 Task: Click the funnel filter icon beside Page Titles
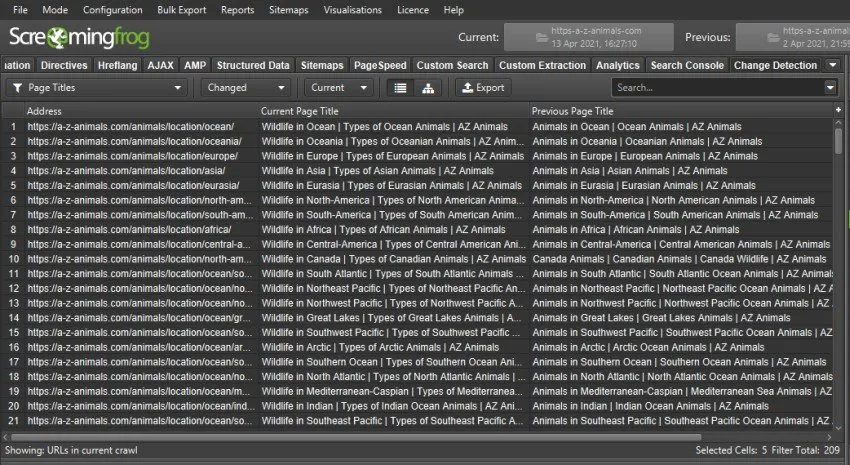point(17,88)
